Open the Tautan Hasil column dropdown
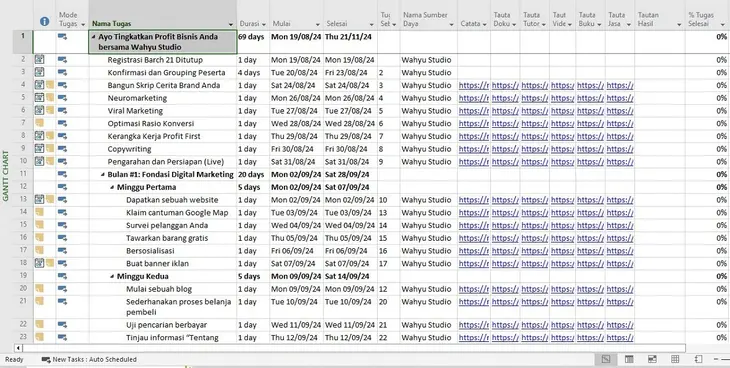The image size is (730, 368). 679,24
